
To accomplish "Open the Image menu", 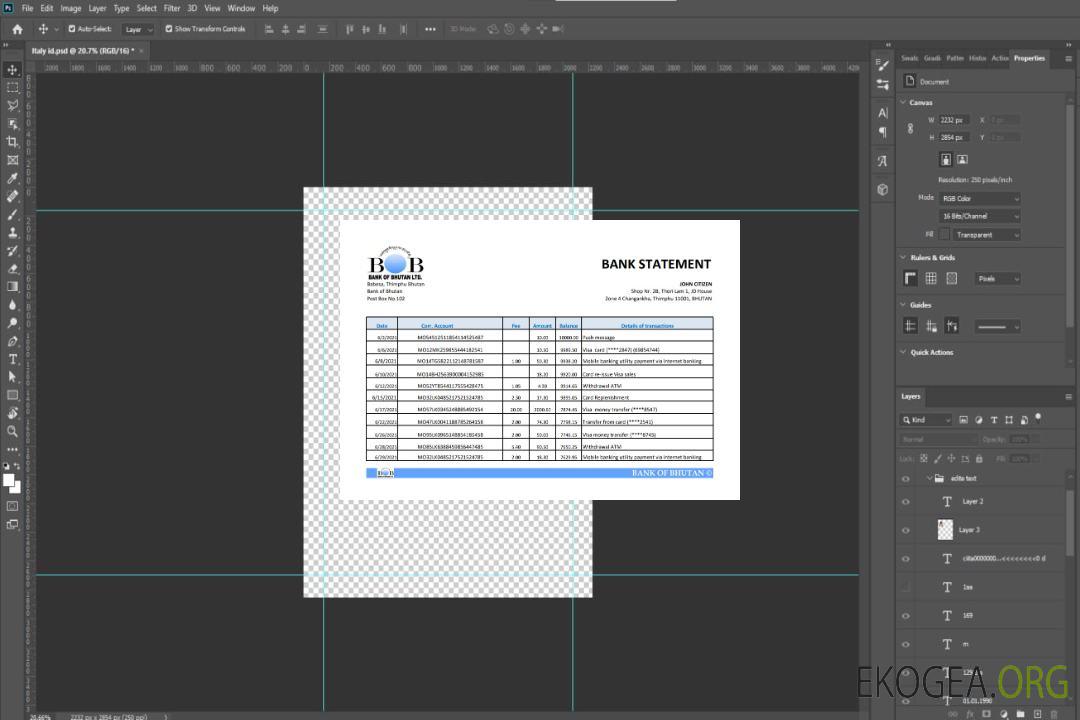I will (x=70, y=8).
